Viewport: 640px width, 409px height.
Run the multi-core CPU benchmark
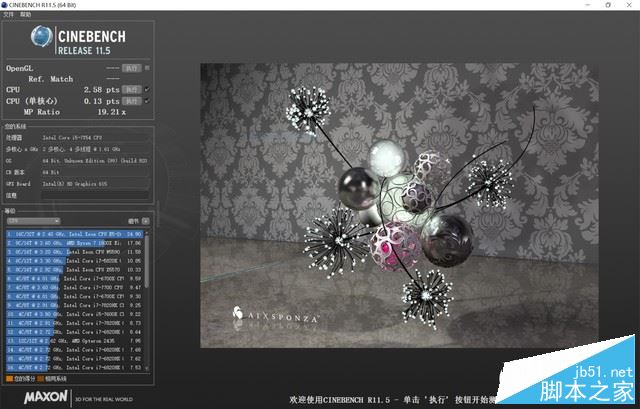coord(131,89)
